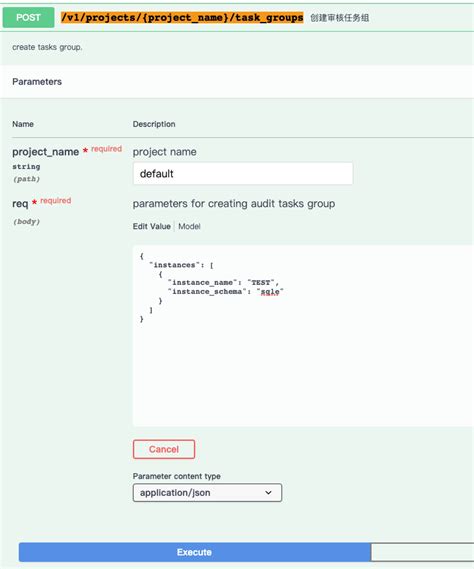The height and width of the screenshot is (569, 474).
Task: Click the Chinese endpoint summary text
Action: 339,18
